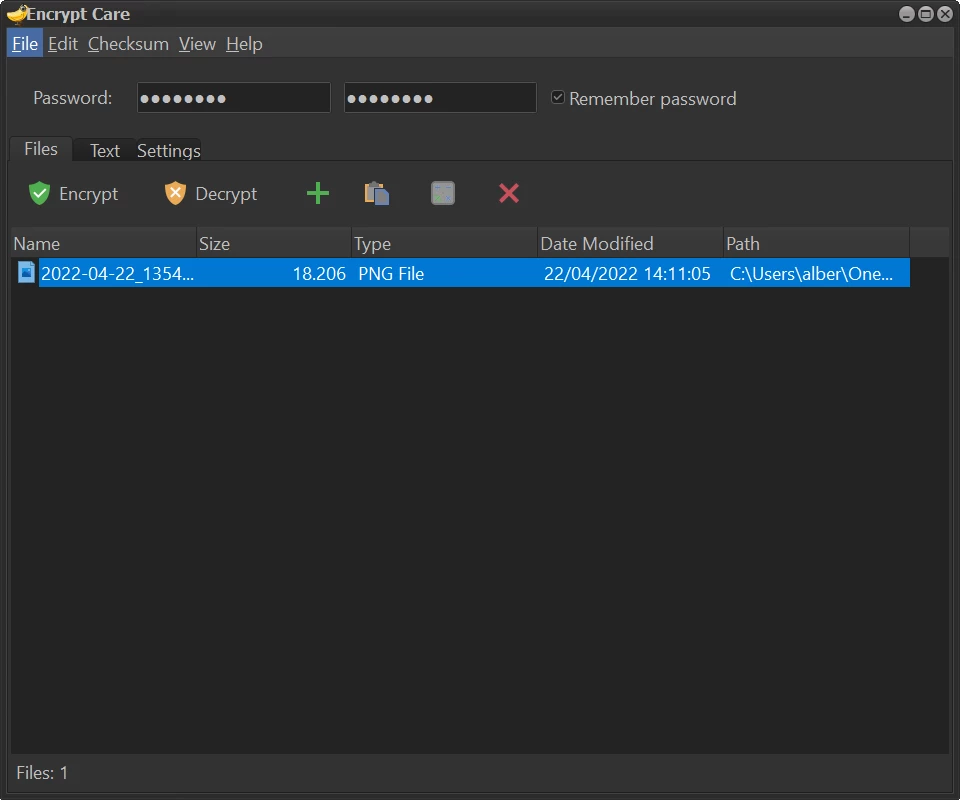960x800 pixels.
Task: Close the Encrypt Care window
Action: click(x=945, y=13)
